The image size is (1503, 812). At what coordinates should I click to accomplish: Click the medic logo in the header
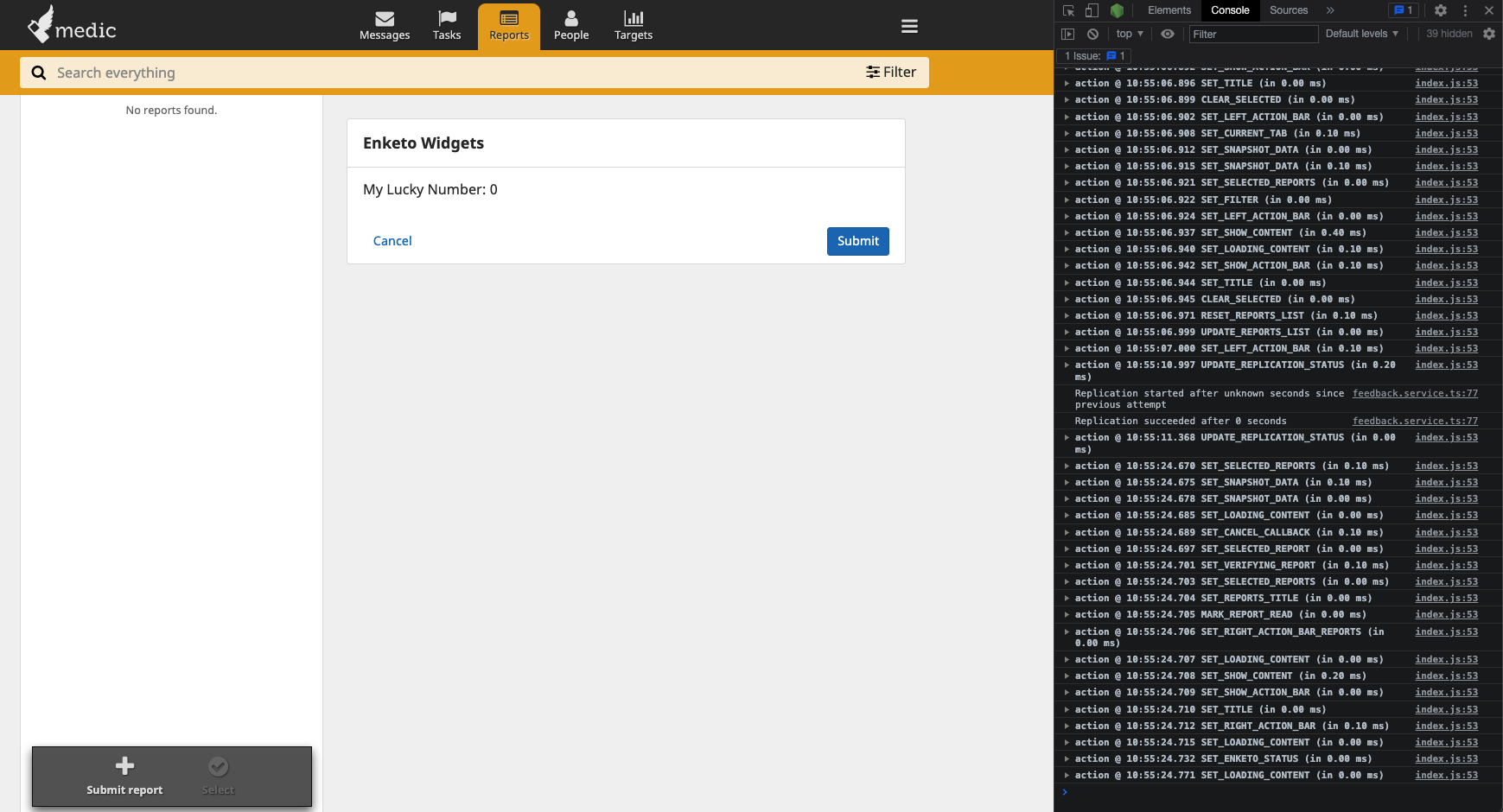click(73, 25)
